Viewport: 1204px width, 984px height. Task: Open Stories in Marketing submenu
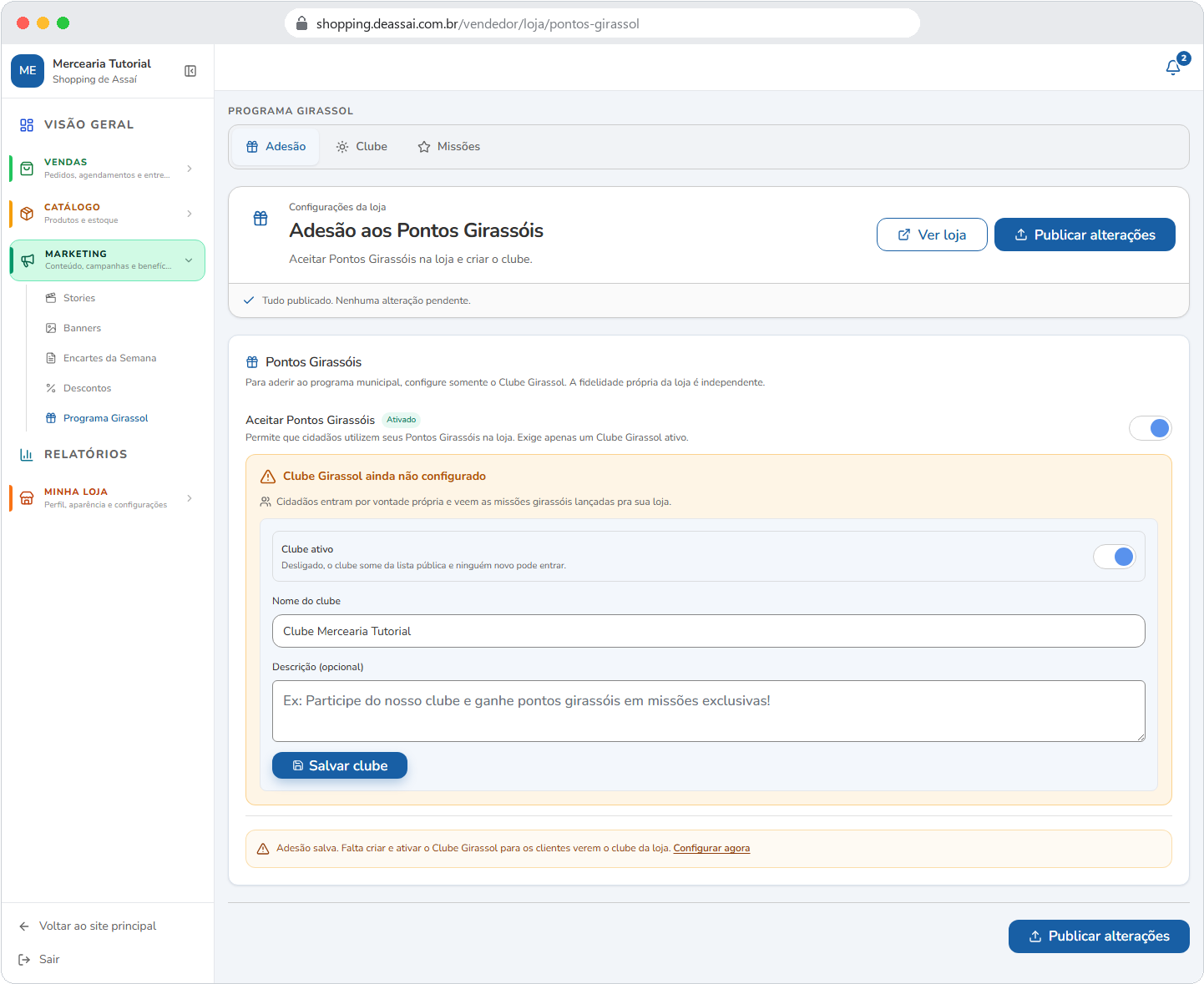coord(79,298)
